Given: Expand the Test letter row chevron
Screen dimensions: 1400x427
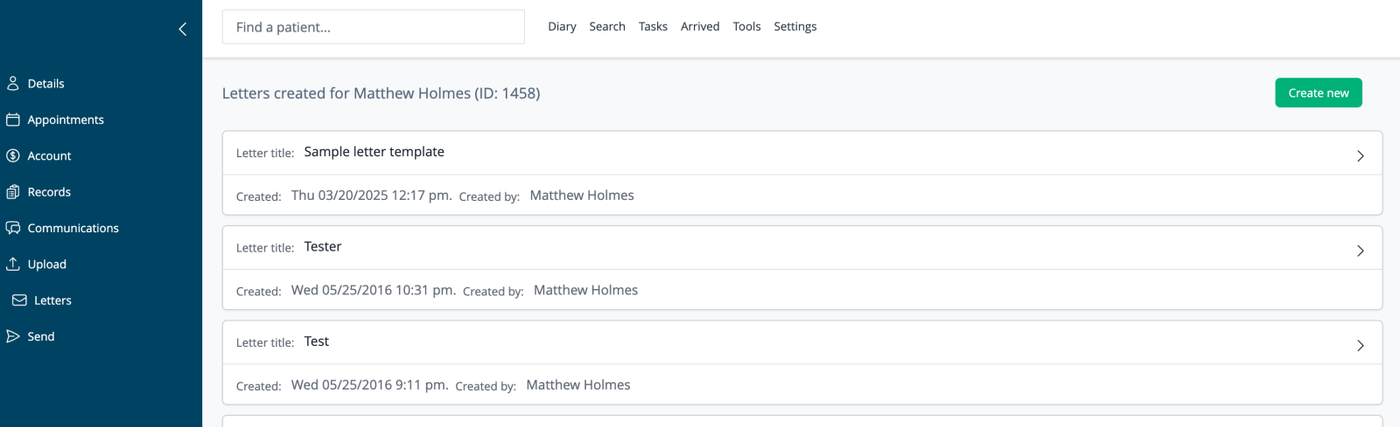Looking at the screenshot, I should (1360, 345).
